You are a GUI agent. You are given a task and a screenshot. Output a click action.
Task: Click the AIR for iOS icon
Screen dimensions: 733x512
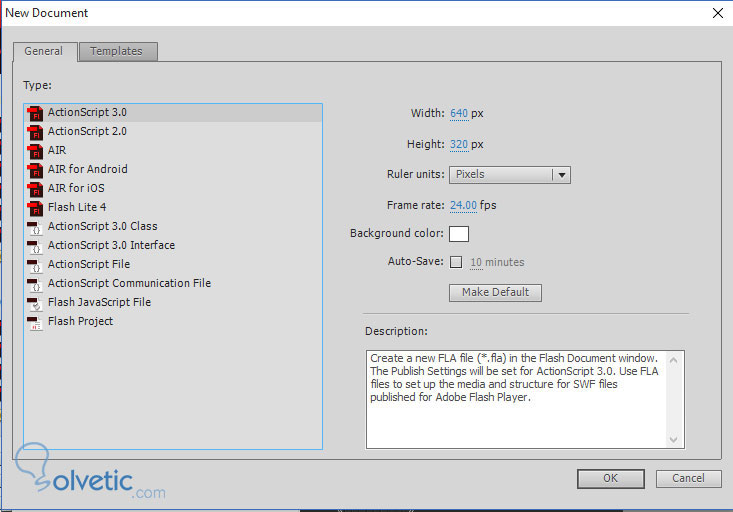click(x=35, y=189)
